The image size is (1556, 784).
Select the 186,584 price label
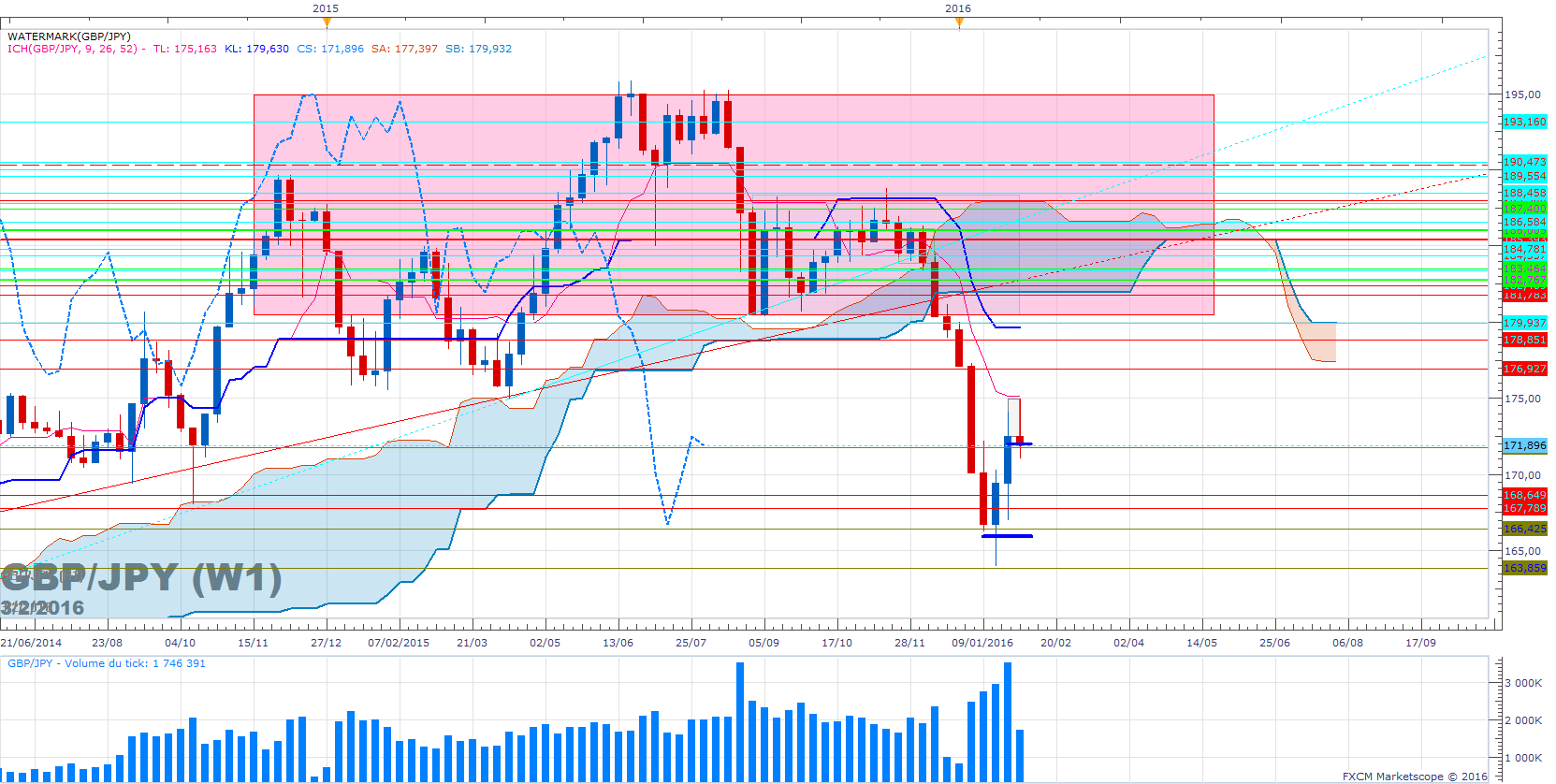point(1525,223)
